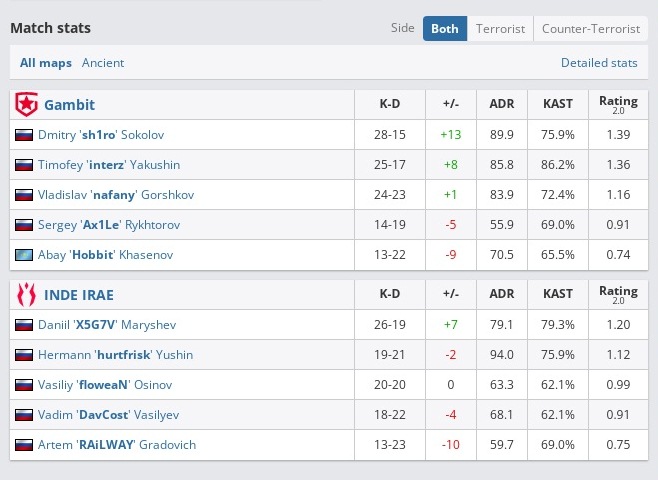Open the Gambit team name link

coord(69,104)
